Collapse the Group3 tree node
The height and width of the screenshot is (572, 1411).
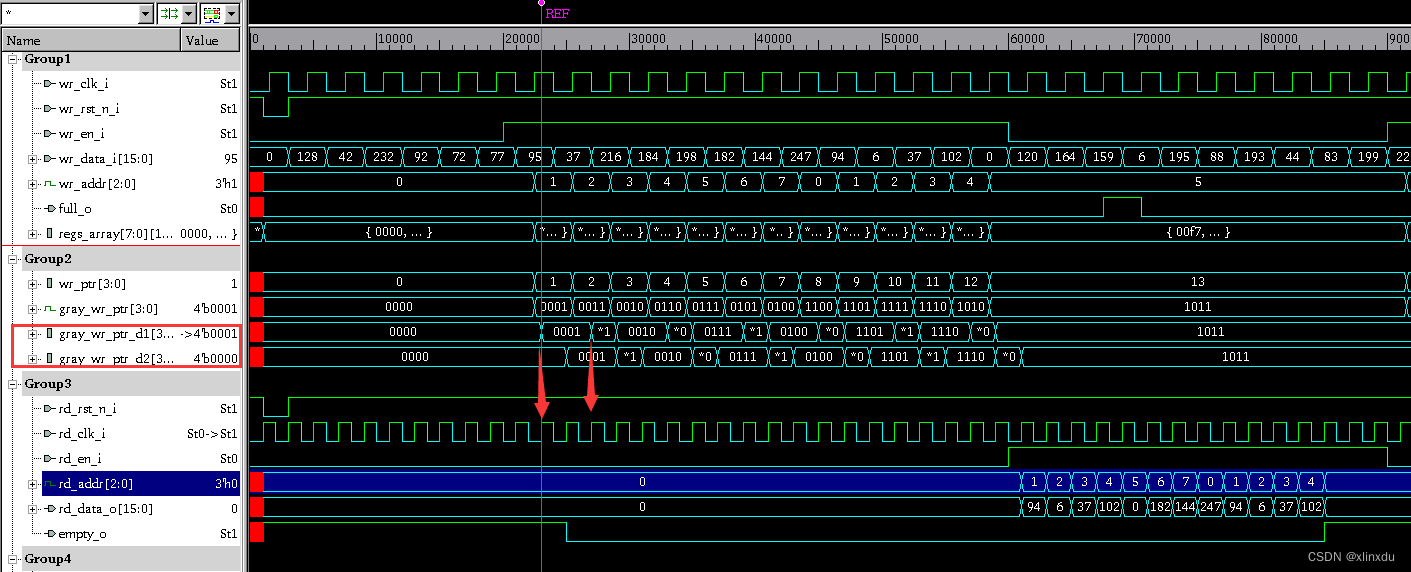coord(14,384)
